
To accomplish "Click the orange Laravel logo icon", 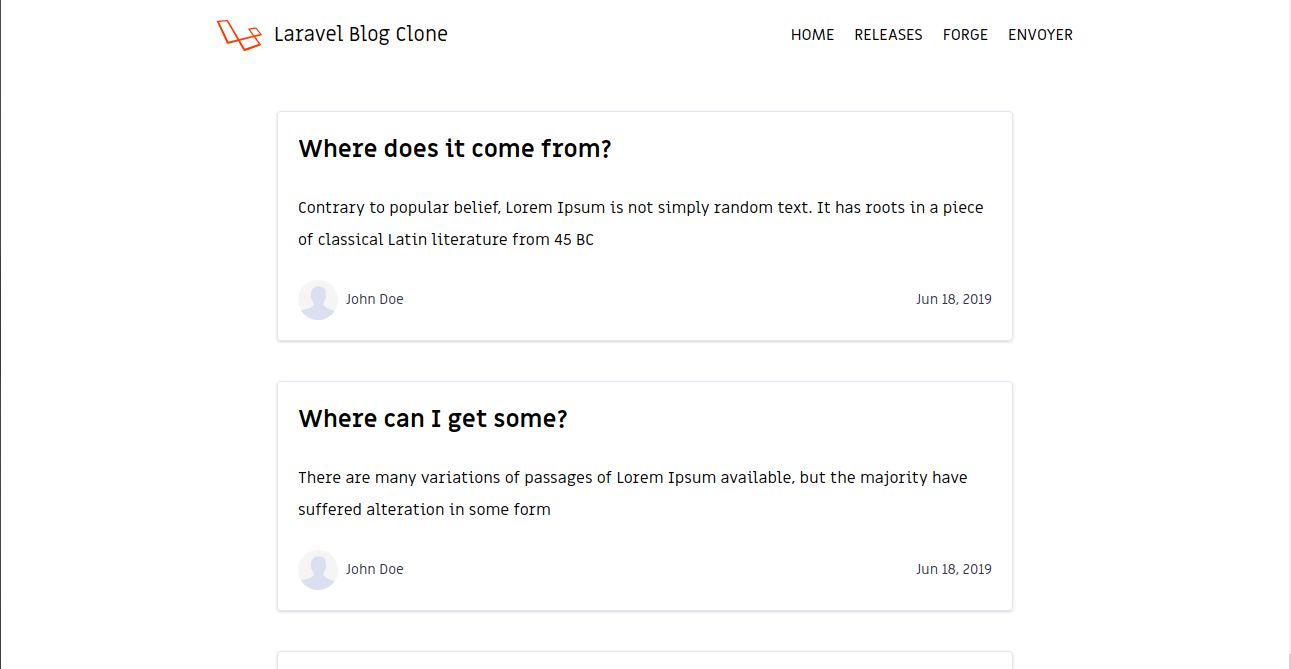I will (239, 34).
